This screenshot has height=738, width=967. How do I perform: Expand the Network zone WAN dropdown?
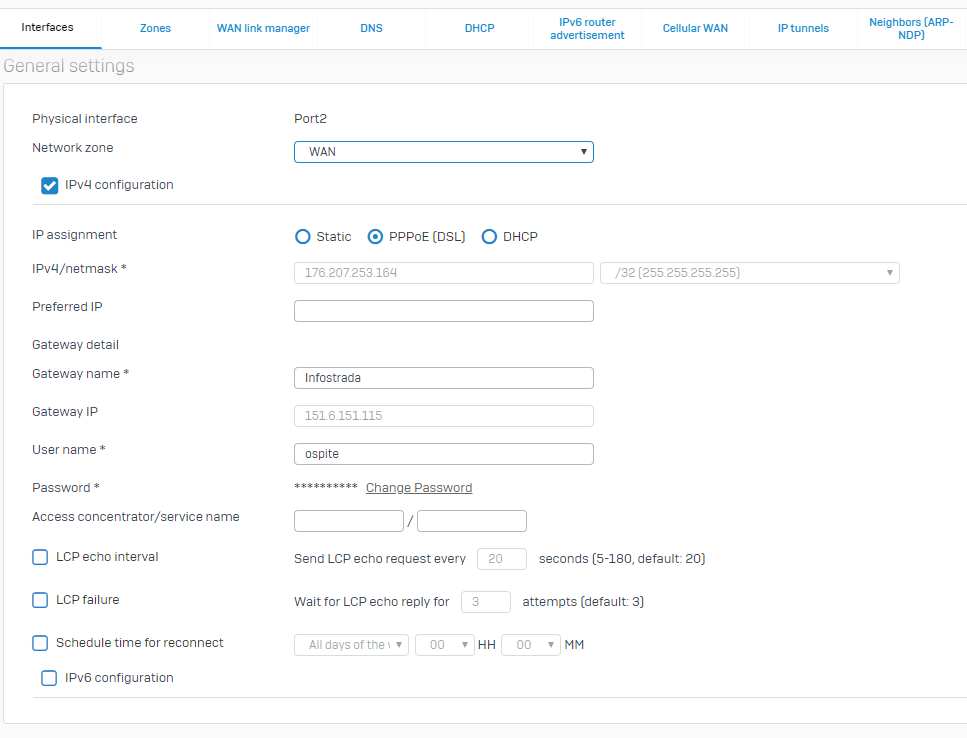pyautogui.click(x=443, y=152)
